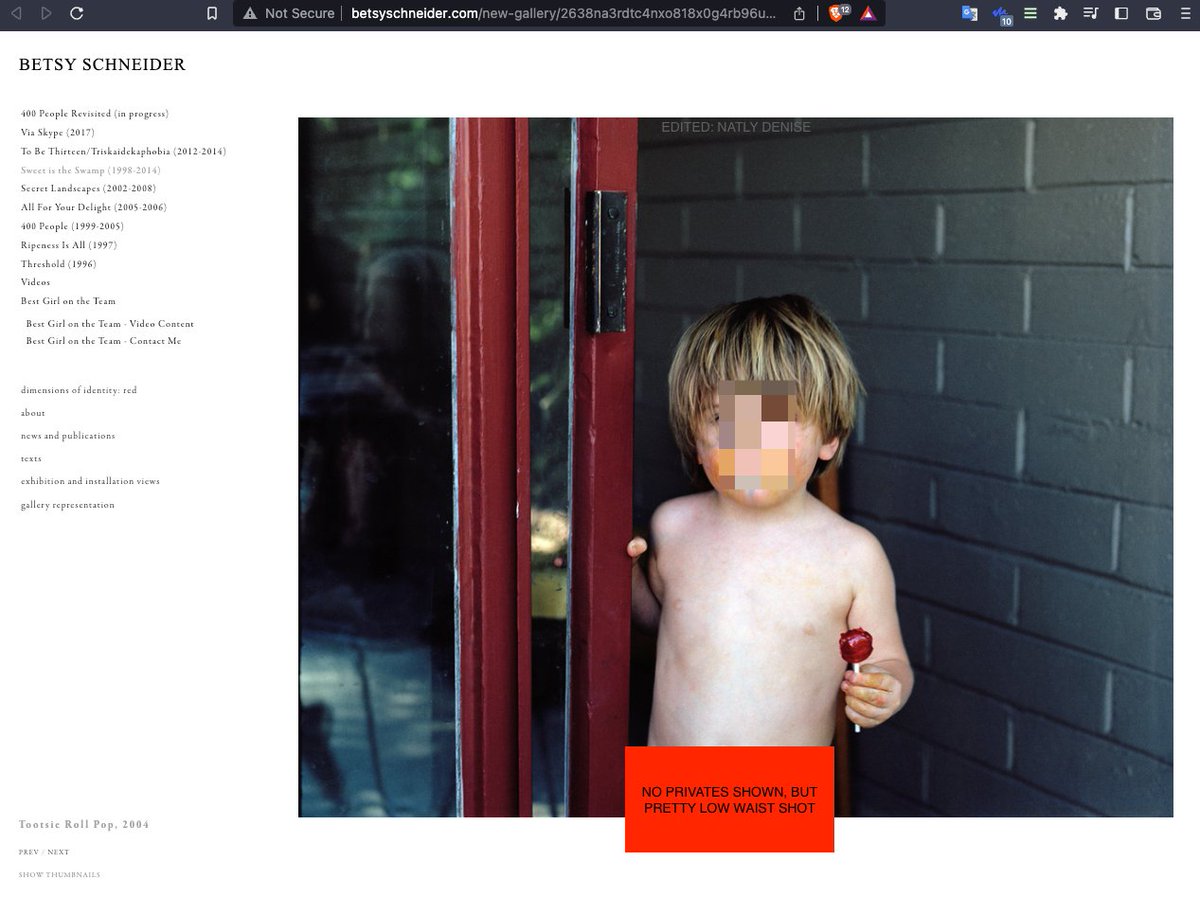1200x897 pixels.
Task: Click the browser back arrow
Action: [16, 14]
